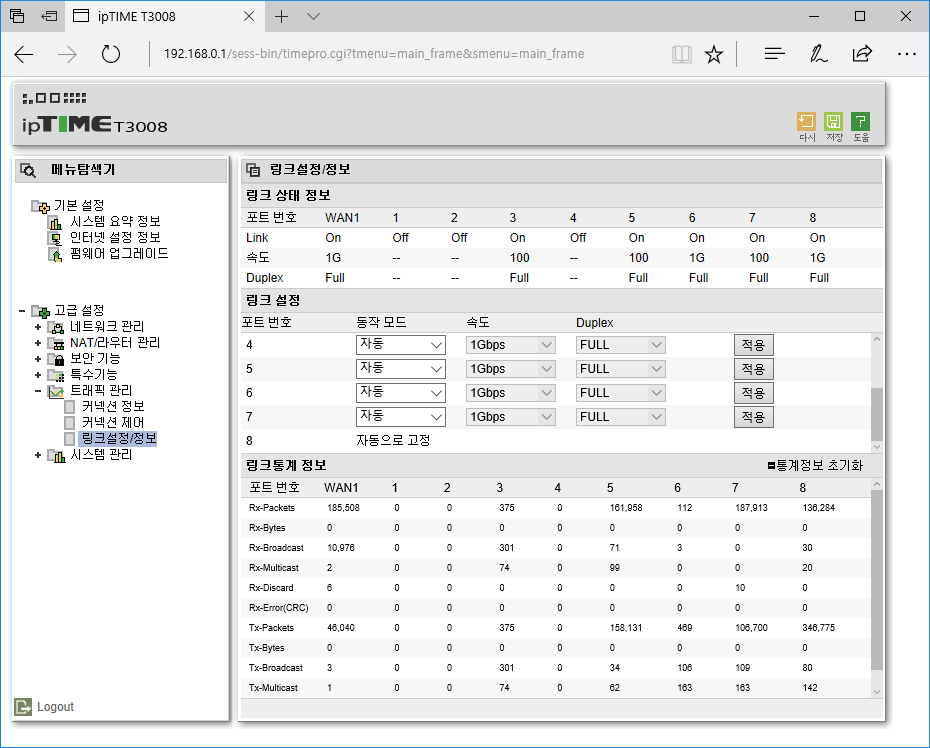
Task: Click 통계정보 초기화 to reset statistics
Action: coord(816,466)
